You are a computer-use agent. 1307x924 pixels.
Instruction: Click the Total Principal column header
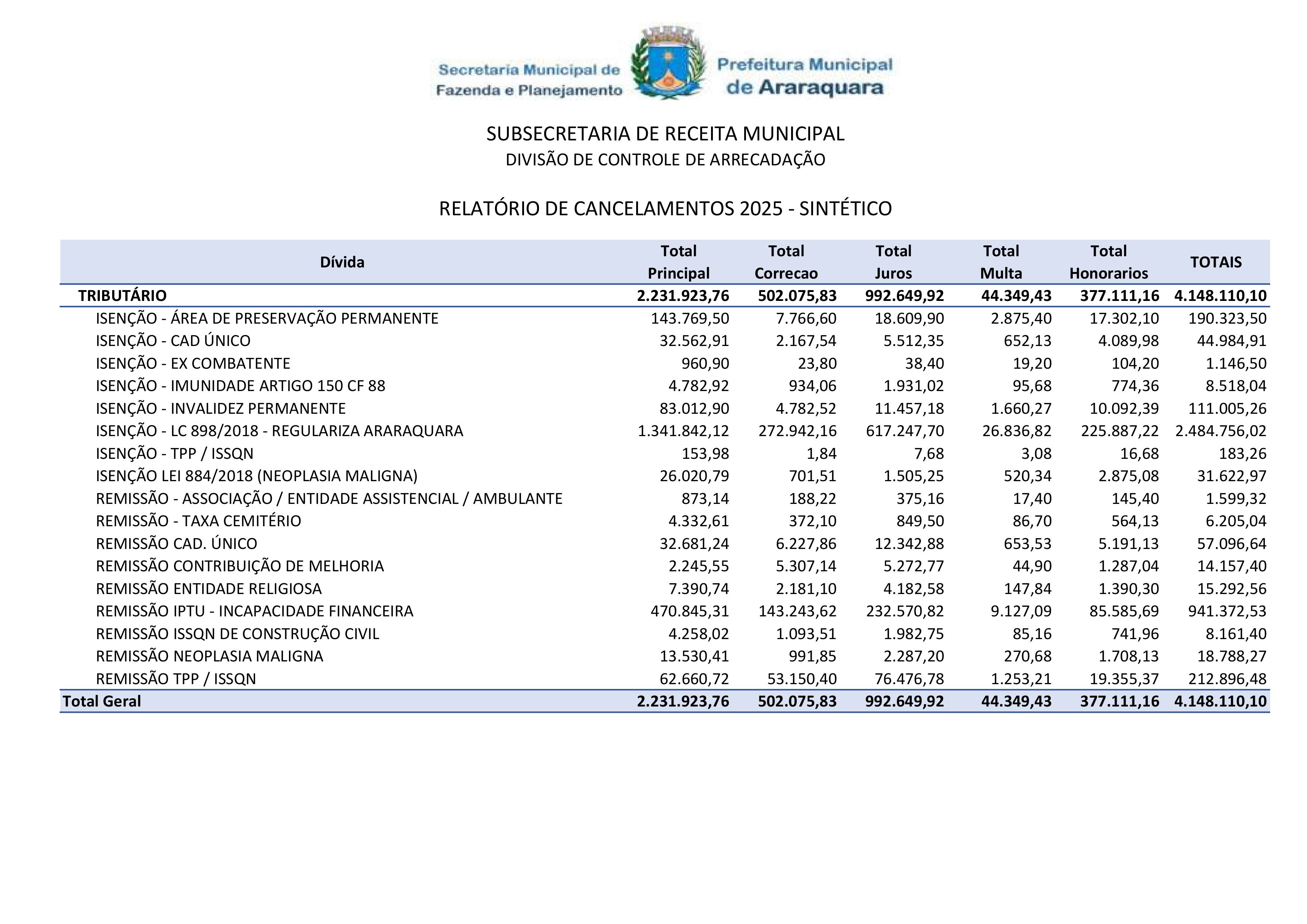pyautogui.click(x=678, y=262)
